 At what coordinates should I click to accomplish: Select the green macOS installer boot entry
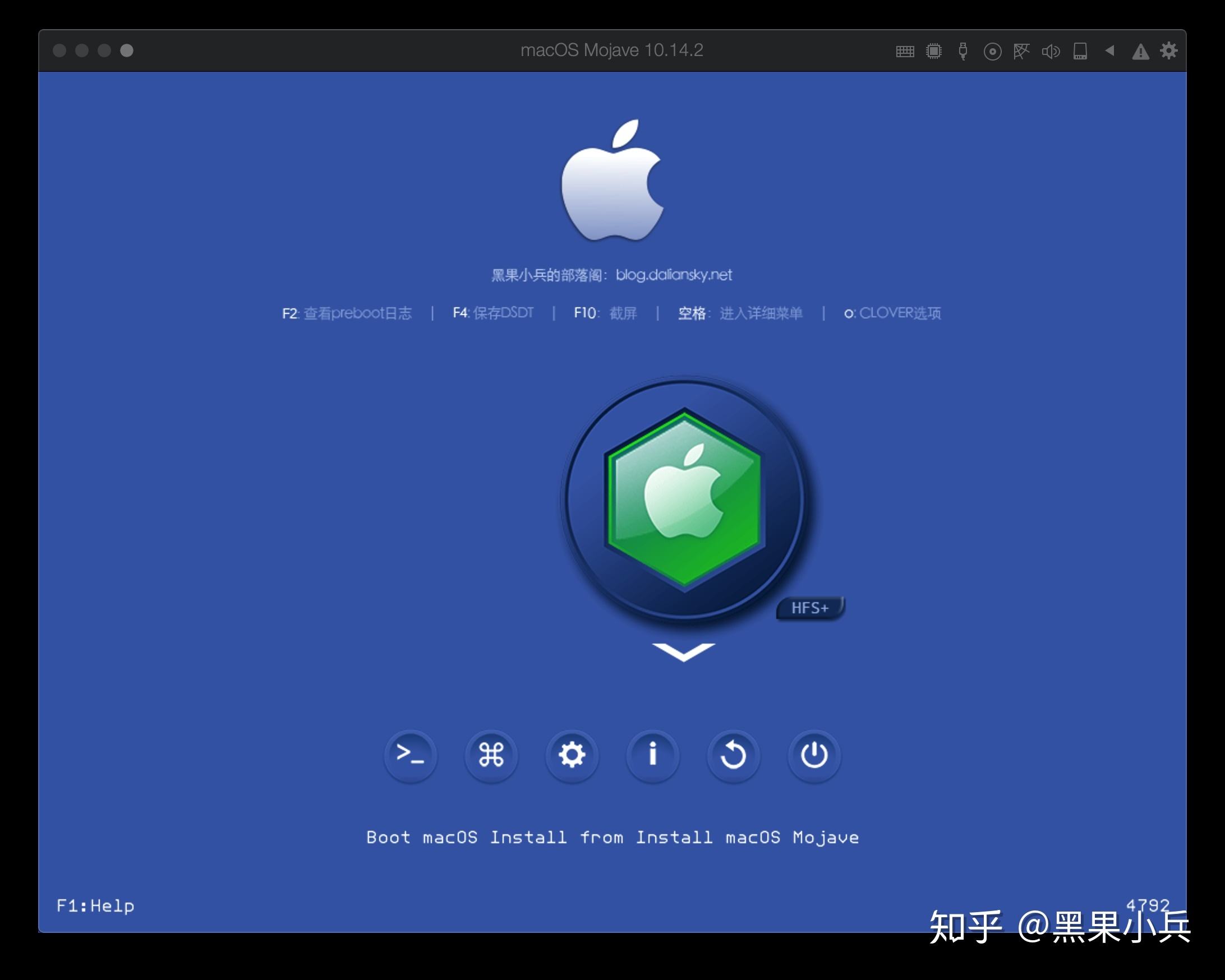pos(684,500)
